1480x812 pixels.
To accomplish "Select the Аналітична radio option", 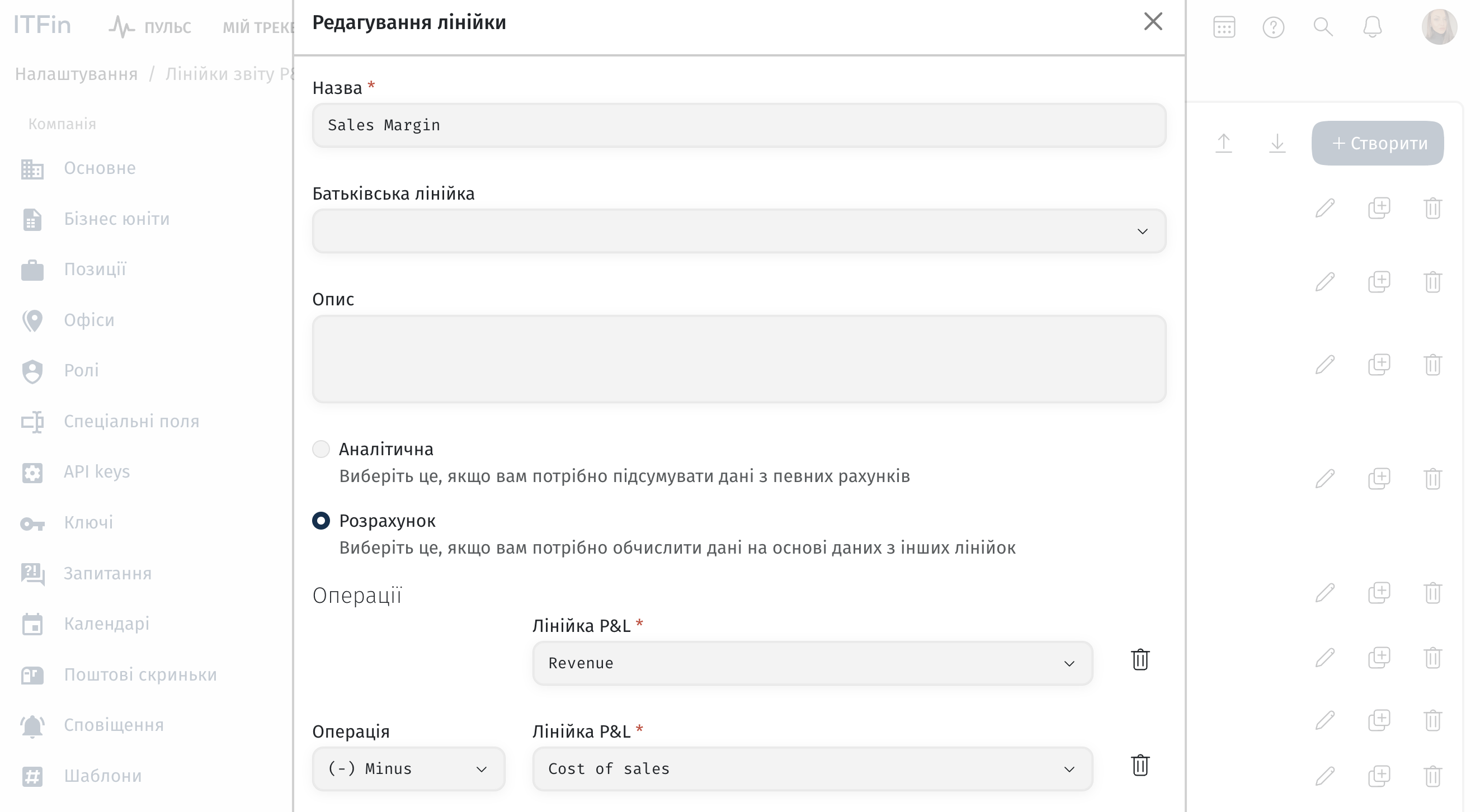I will [321, 449].
